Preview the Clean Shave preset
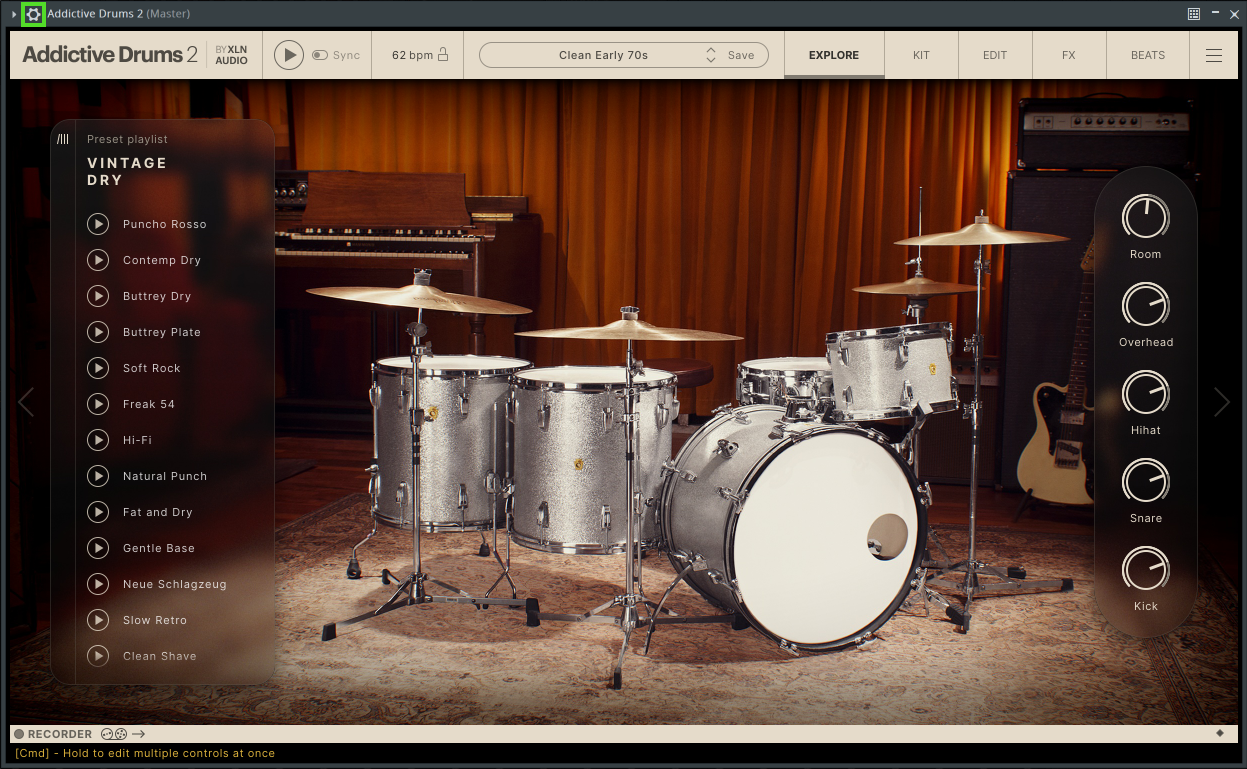 coord(98,656)
